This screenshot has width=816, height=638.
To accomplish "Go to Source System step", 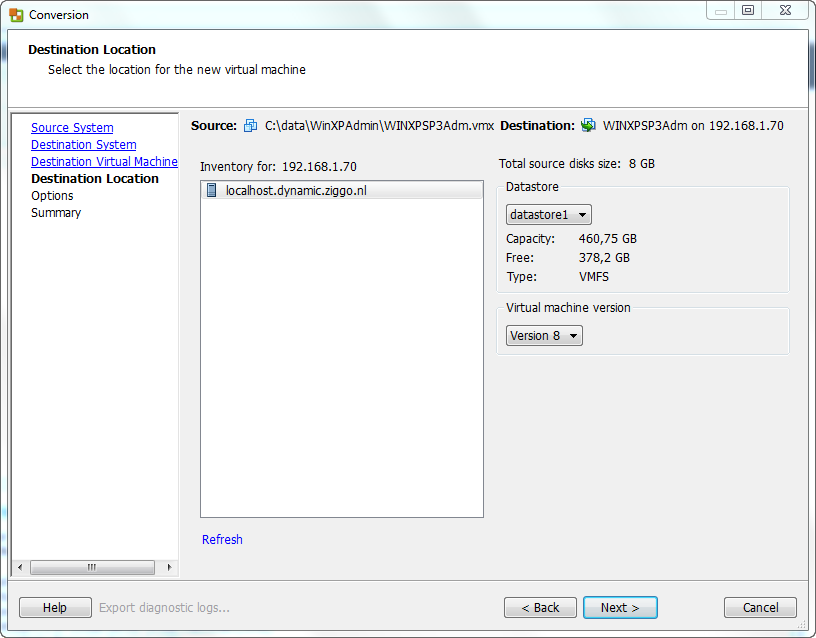I will (72, 127).
